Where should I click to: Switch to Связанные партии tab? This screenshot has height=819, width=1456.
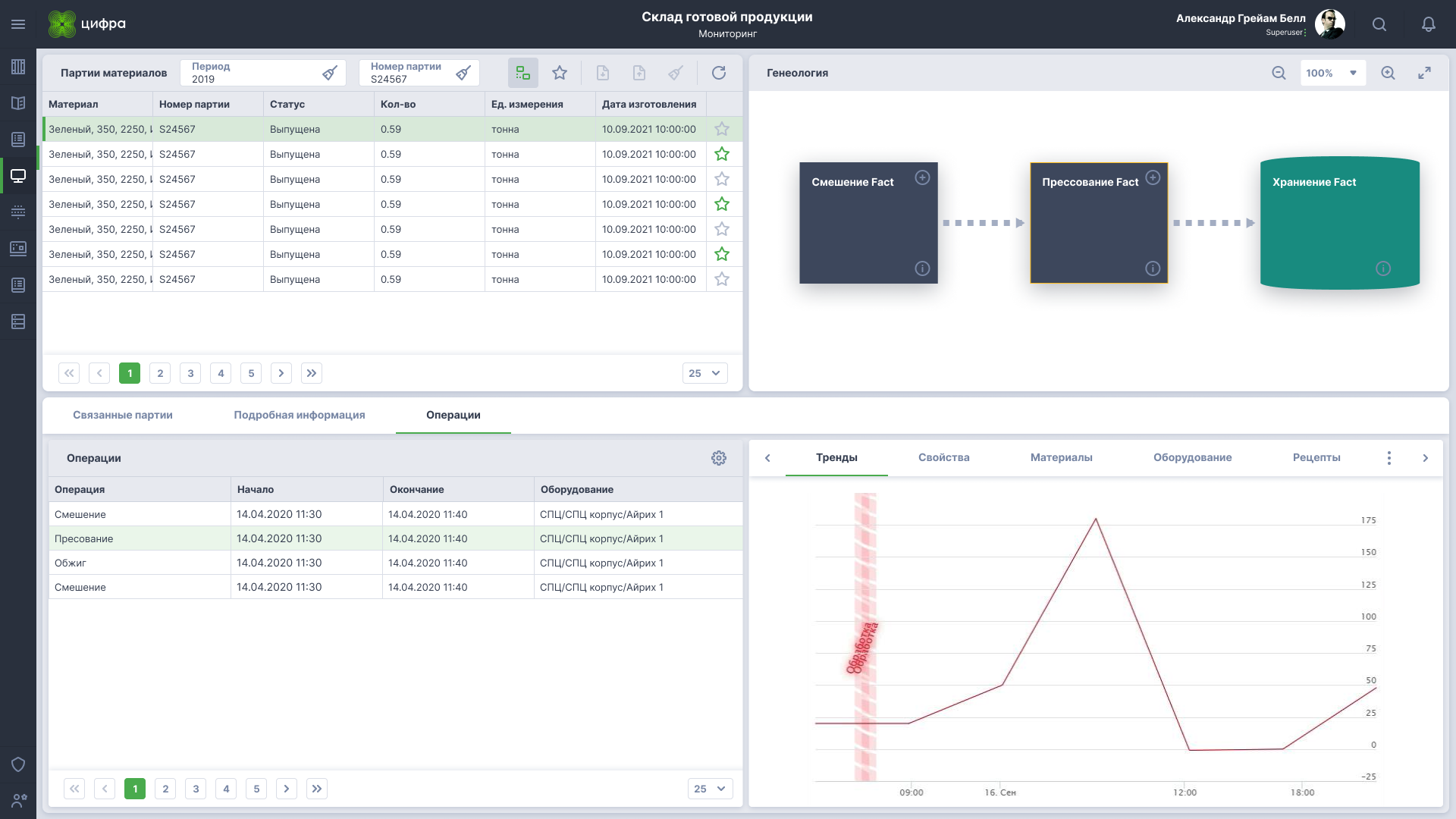(x=123, y=415)
